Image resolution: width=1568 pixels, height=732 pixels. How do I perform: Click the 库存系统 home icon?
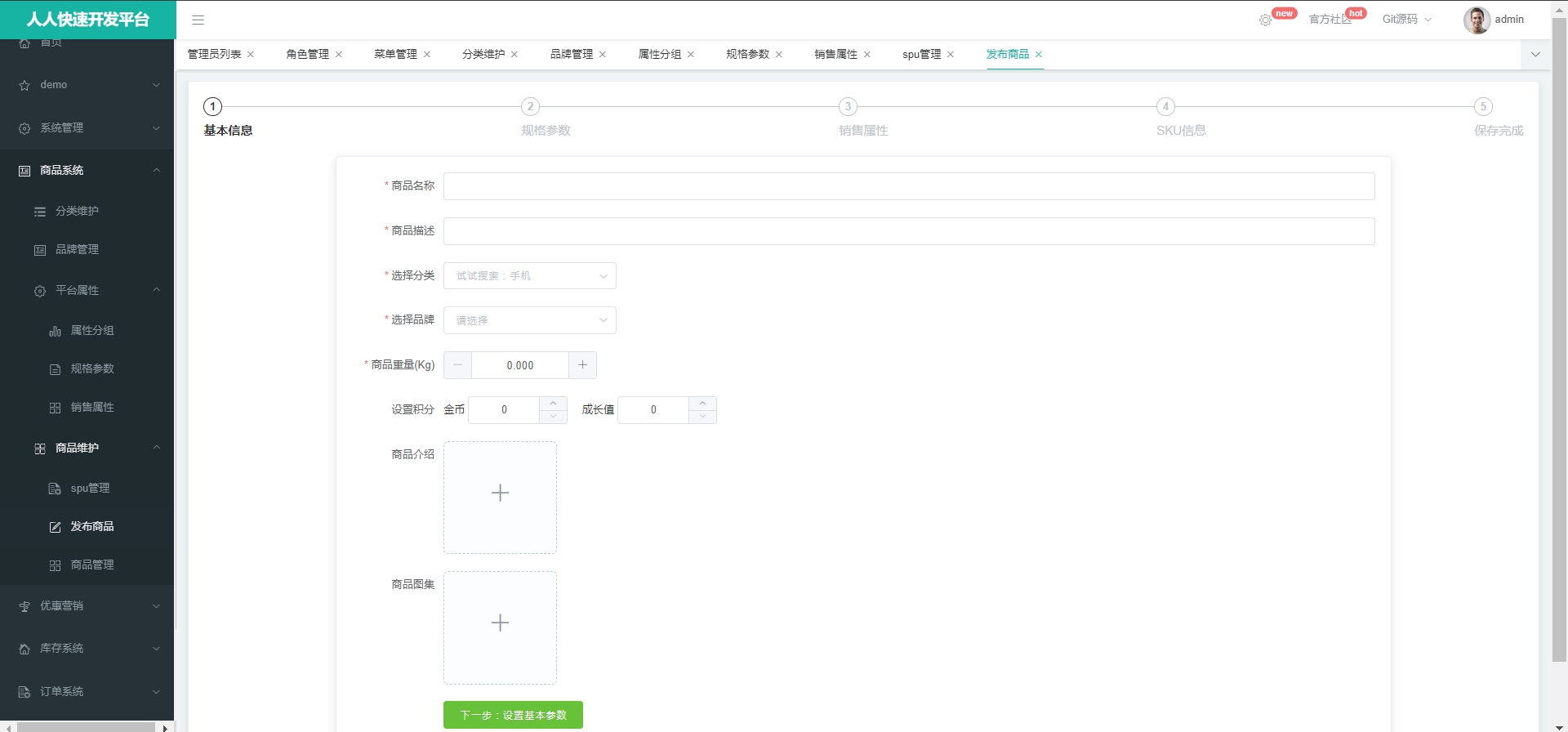(x=24, y=649)
